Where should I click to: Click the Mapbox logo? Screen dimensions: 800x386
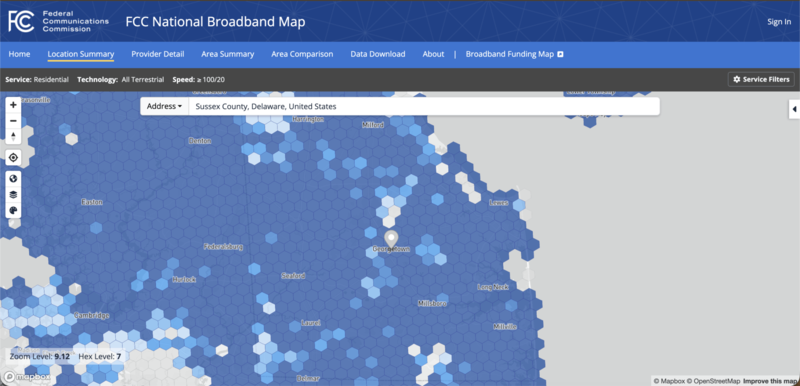pos(28,377)
